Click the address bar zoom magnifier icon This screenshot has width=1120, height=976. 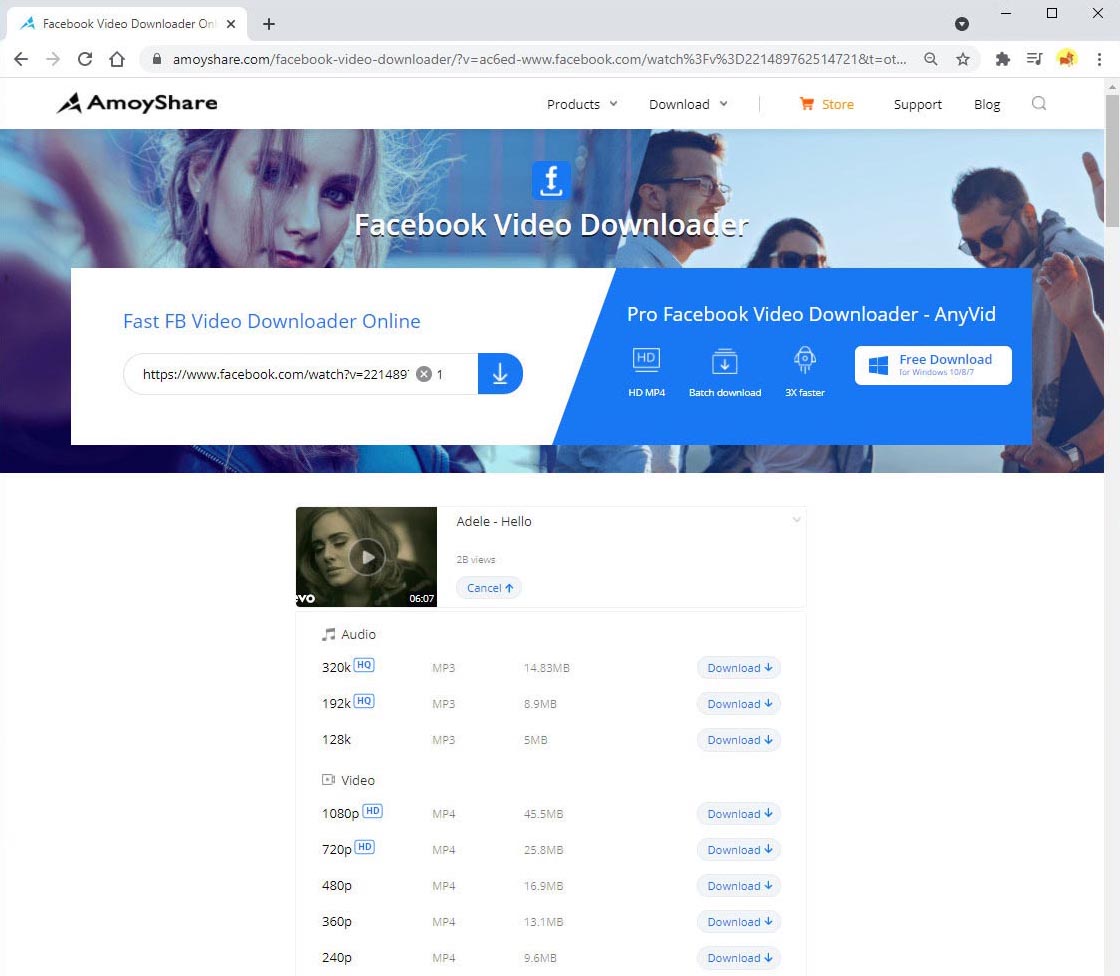[x=930, y=59]
